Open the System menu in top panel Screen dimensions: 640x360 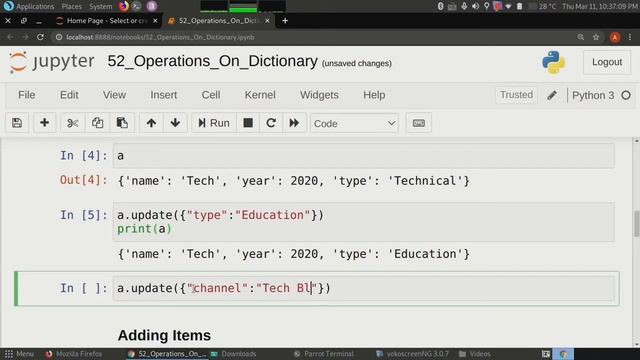100,6
